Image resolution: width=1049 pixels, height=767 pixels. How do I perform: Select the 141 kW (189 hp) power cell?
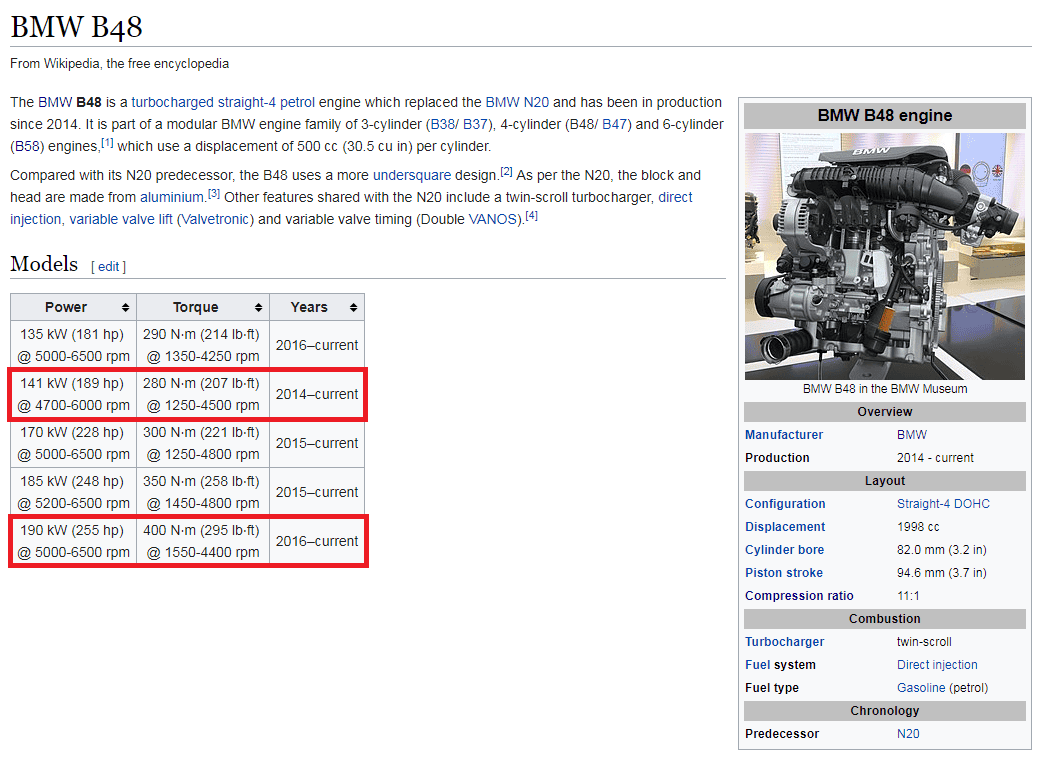(74, 394)
